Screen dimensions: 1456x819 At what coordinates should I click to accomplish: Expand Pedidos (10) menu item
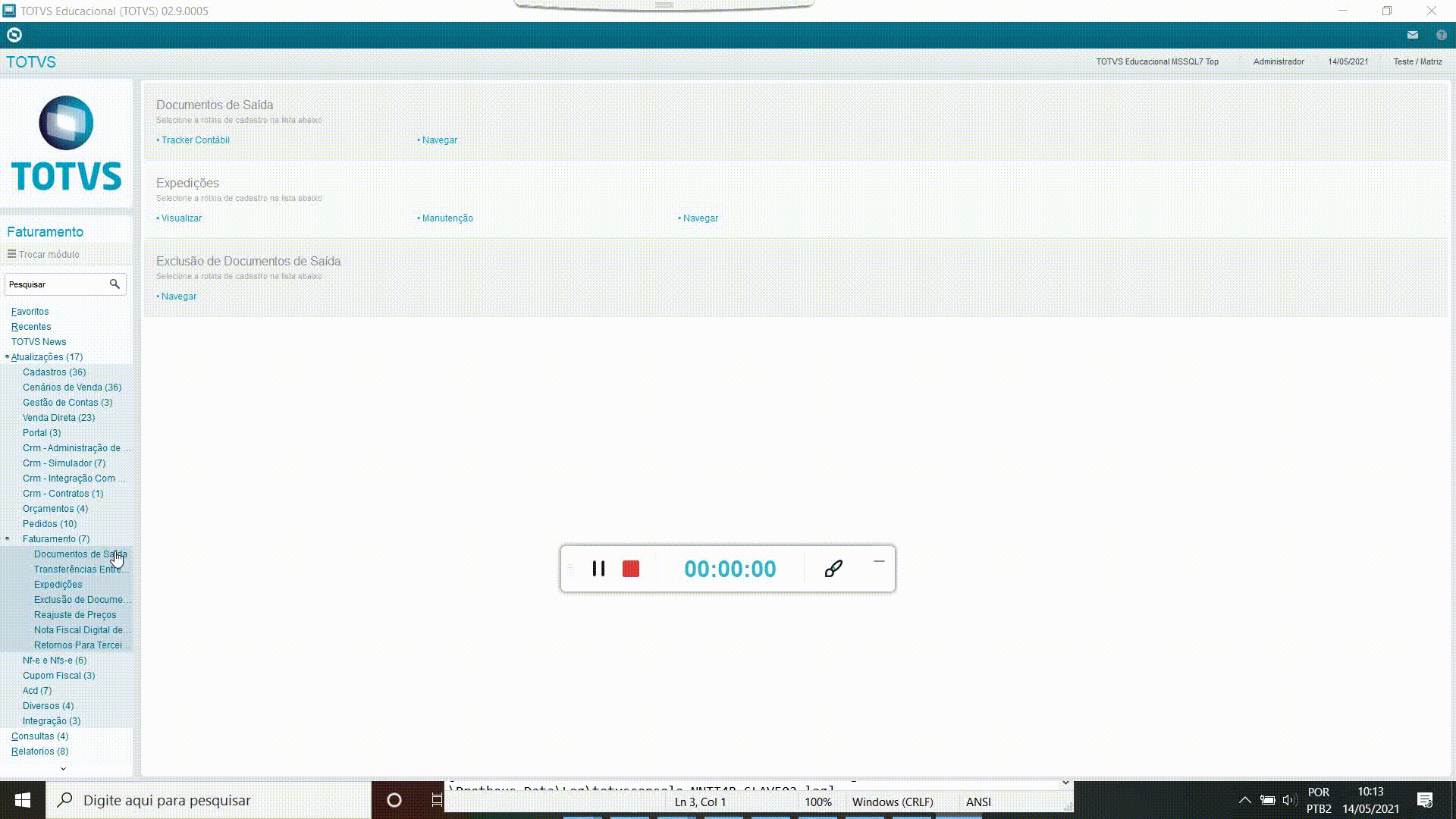pos(49,524)
